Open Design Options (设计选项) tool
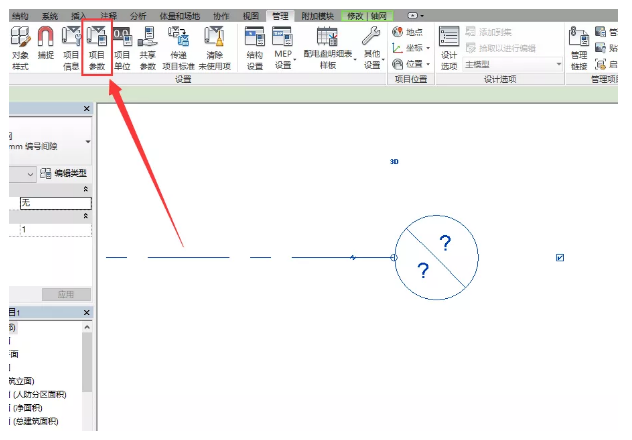Viewport: 632px width, 440px height. click(449, 47)
